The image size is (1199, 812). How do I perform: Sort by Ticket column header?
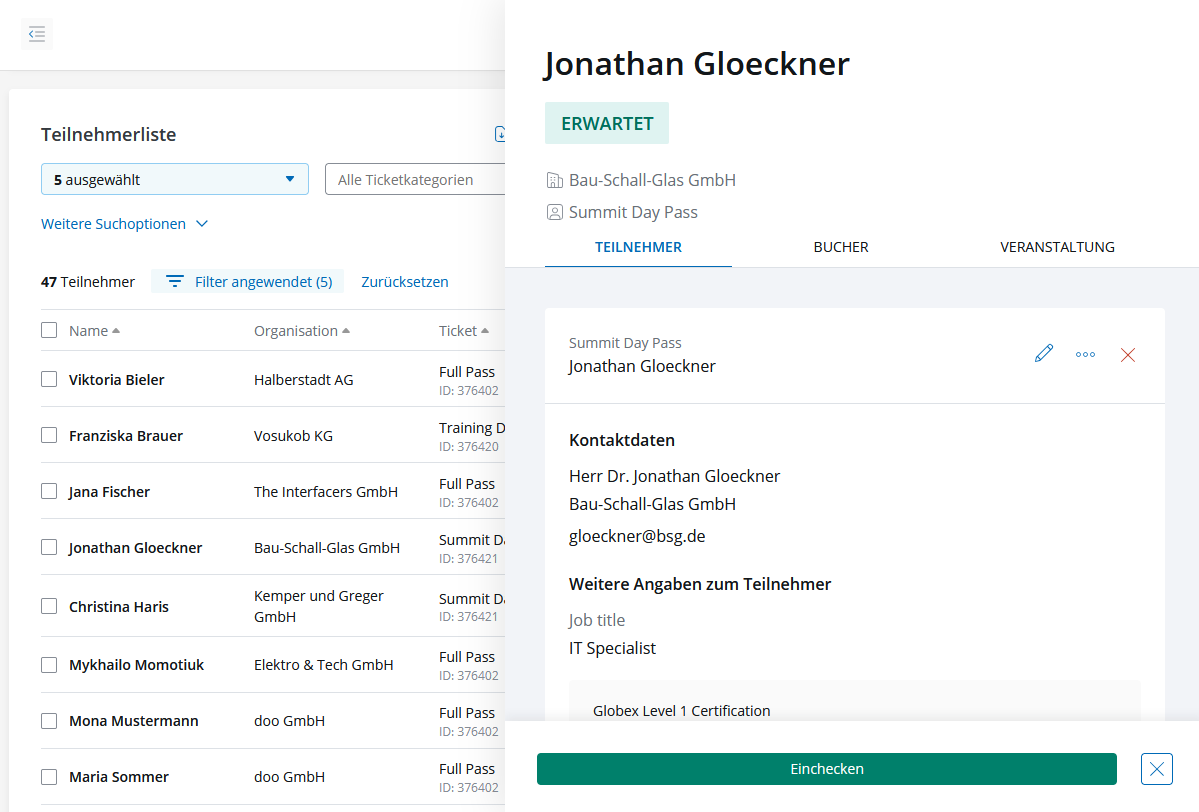pos(463,331)
